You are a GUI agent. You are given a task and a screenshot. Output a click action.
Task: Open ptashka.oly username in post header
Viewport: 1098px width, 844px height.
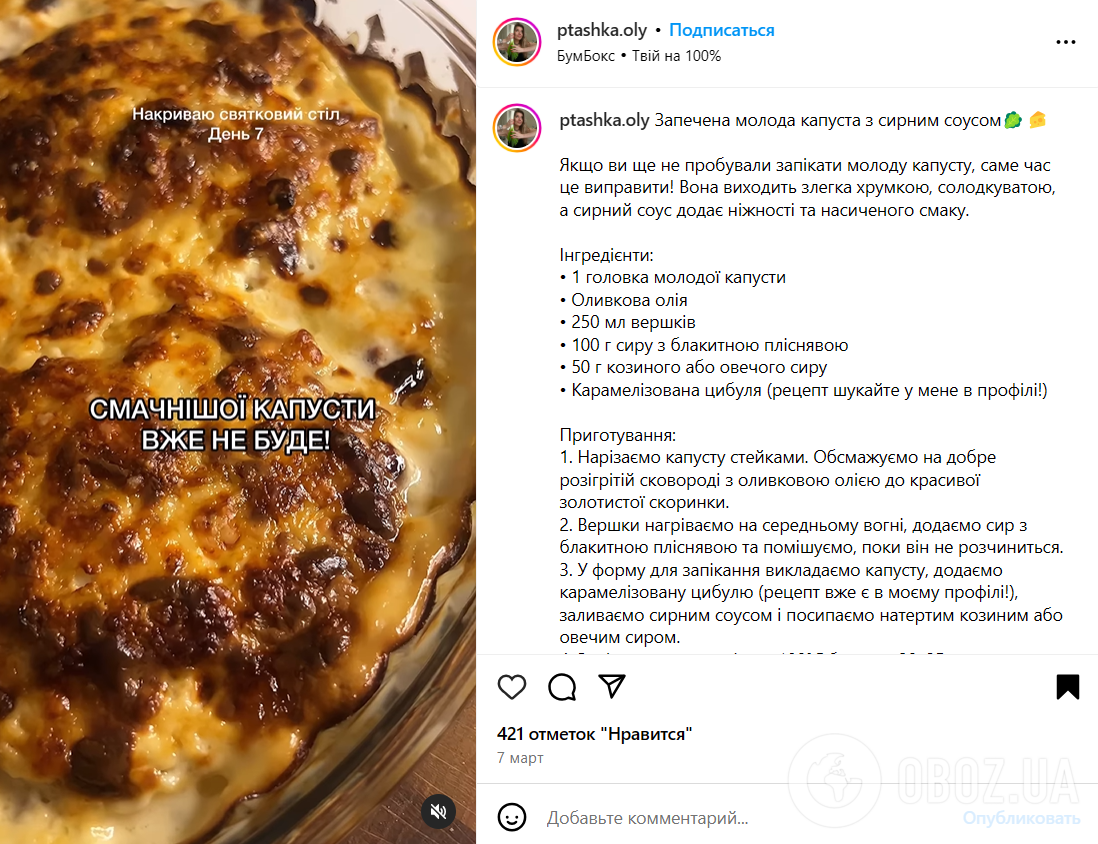(x=602, y=30)
